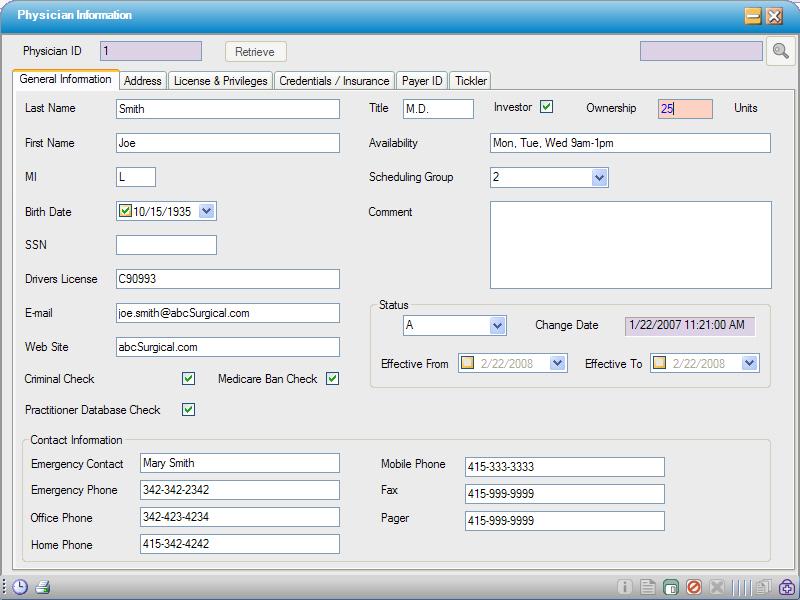
Task: Click the search magnifier icon
Action: (x=780, y=51)
